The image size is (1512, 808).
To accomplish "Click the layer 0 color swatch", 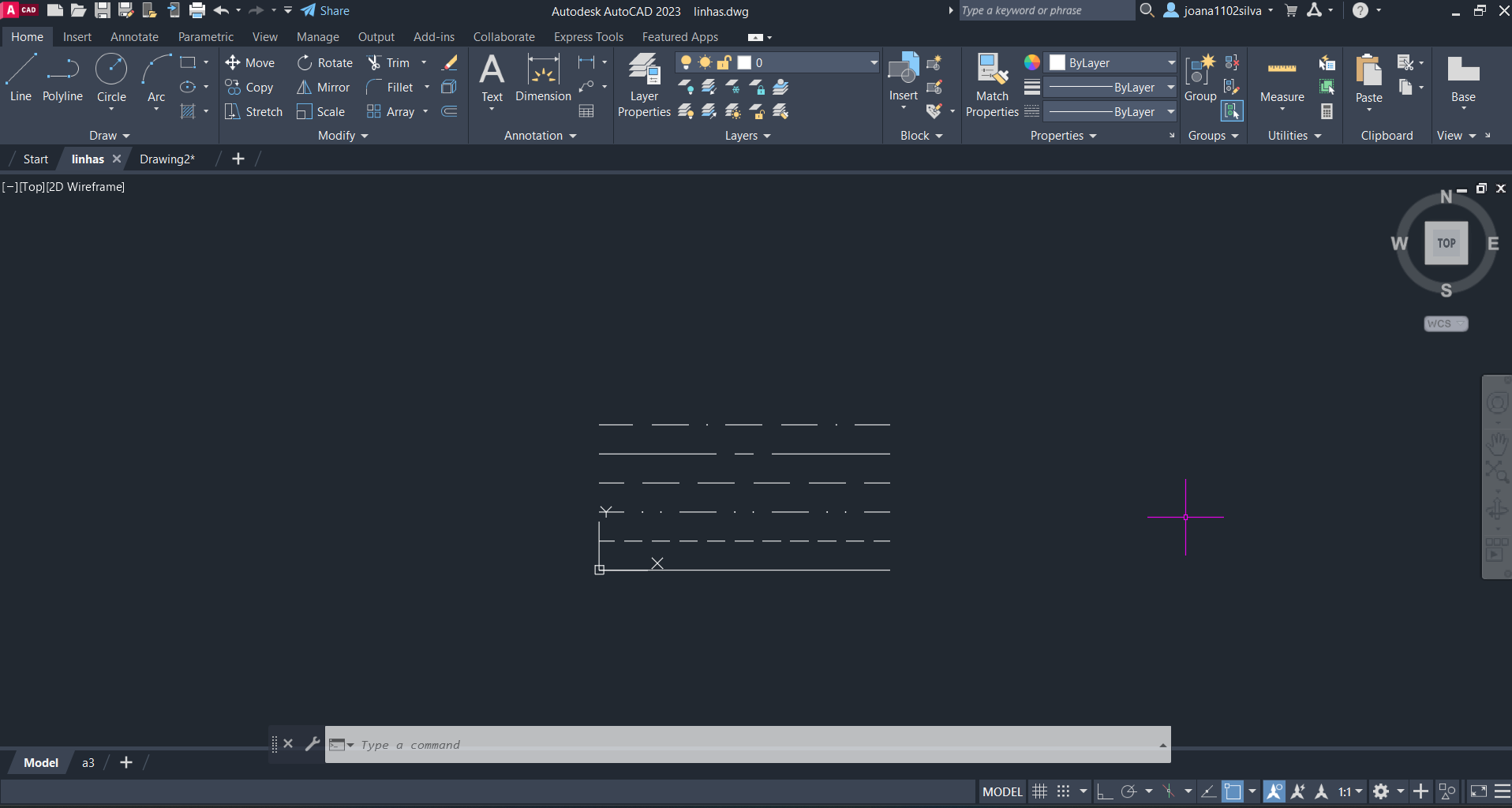I will [744, 62].
